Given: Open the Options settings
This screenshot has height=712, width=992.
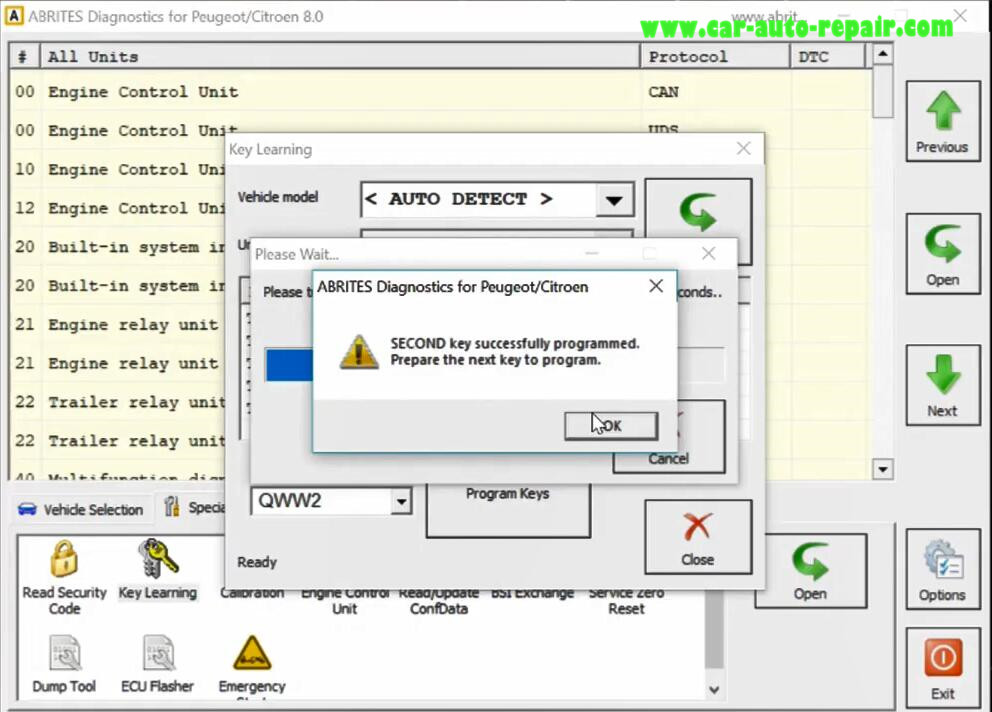Looking at the screenshot, I should (x=943, y=570).
